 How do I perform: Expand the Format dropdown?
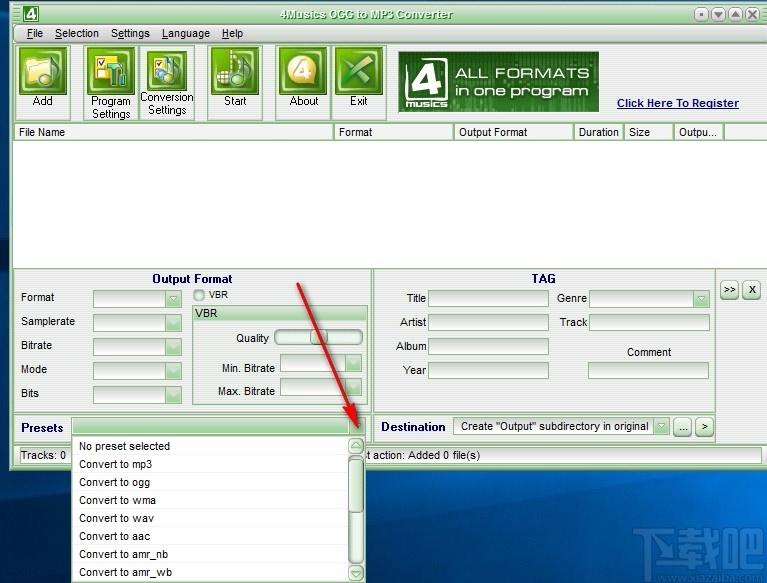(173, 299)
